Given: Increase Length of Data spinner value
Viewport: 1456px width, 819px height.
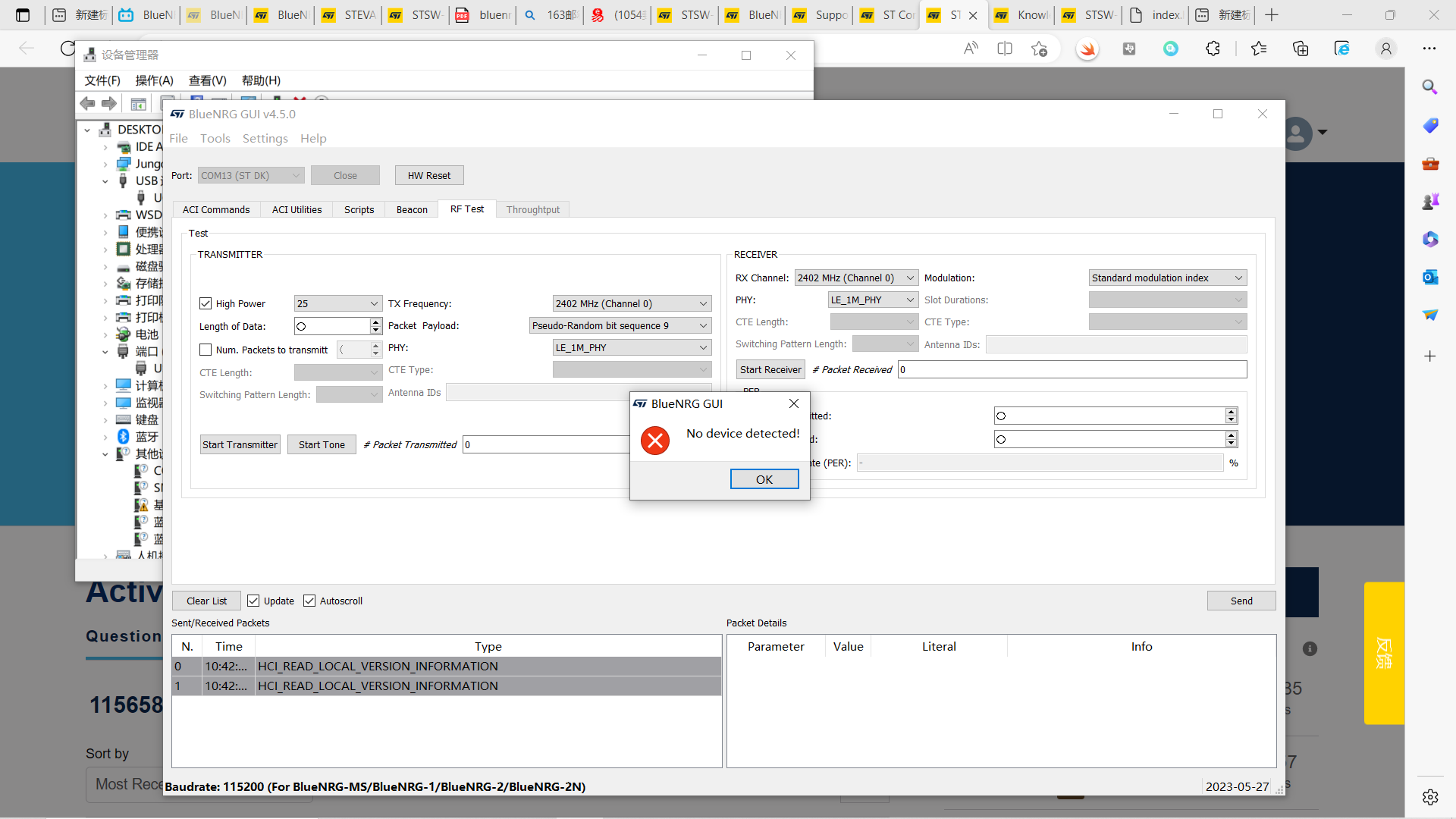Looking at the screenshot, I should (375, 322).
